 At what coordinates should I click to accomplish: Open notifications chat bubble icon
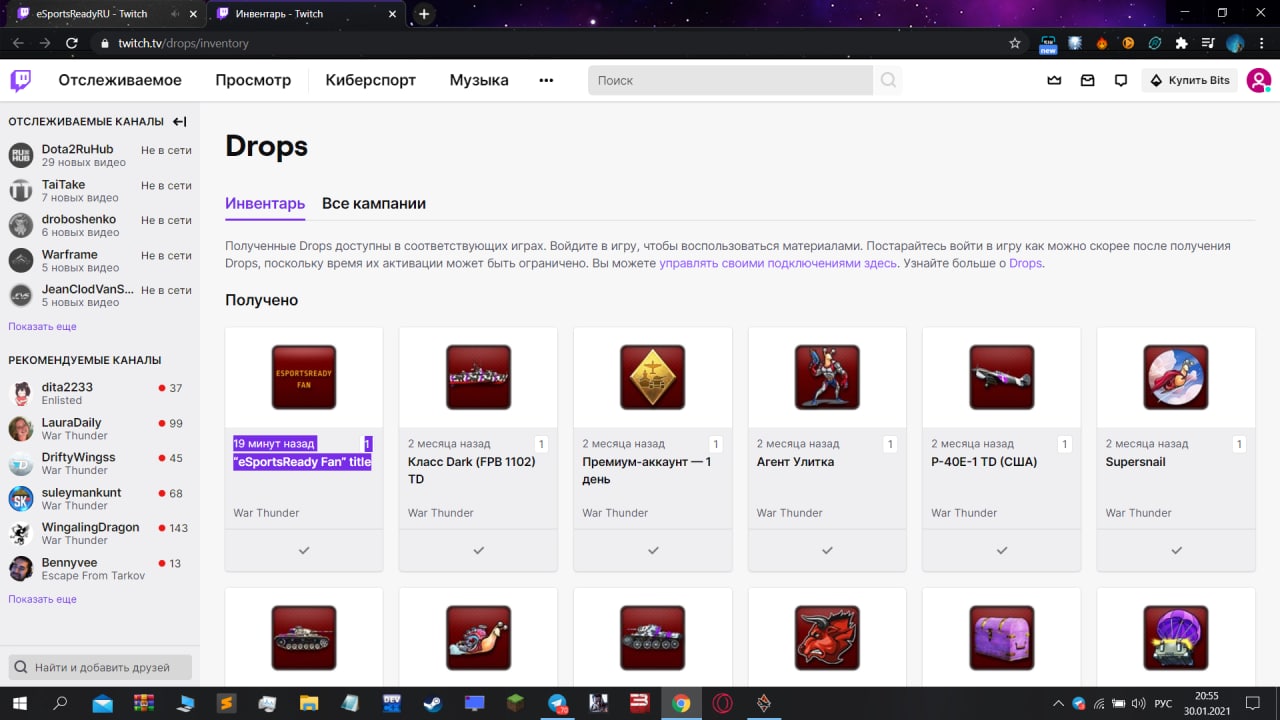pyautogui.click(x=1121, y=80)
